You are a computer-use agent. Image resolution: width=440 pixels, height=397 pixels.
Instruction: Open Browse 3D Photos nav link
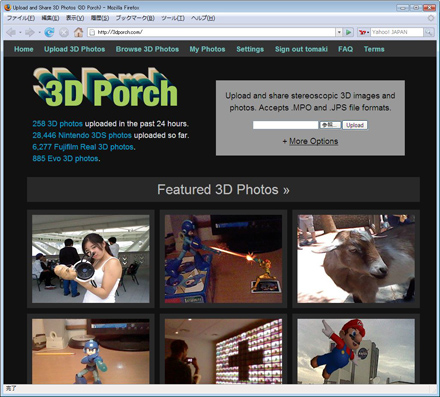(x=147, y=49)
